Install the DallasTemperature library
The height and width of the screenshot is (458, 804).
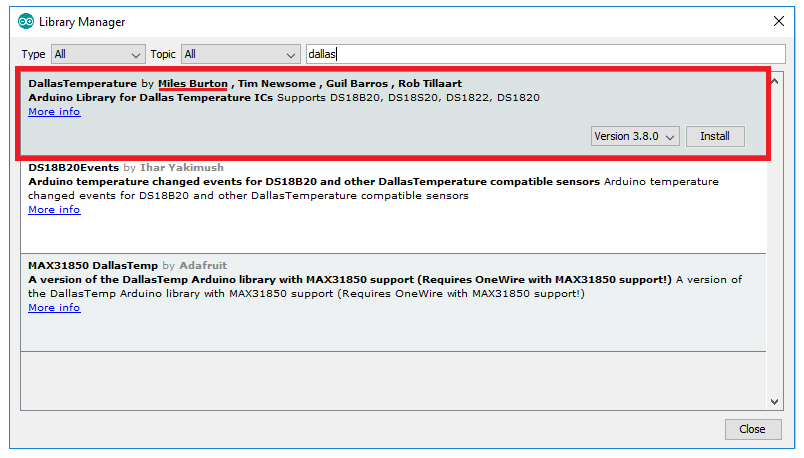(x=714, y=136)
